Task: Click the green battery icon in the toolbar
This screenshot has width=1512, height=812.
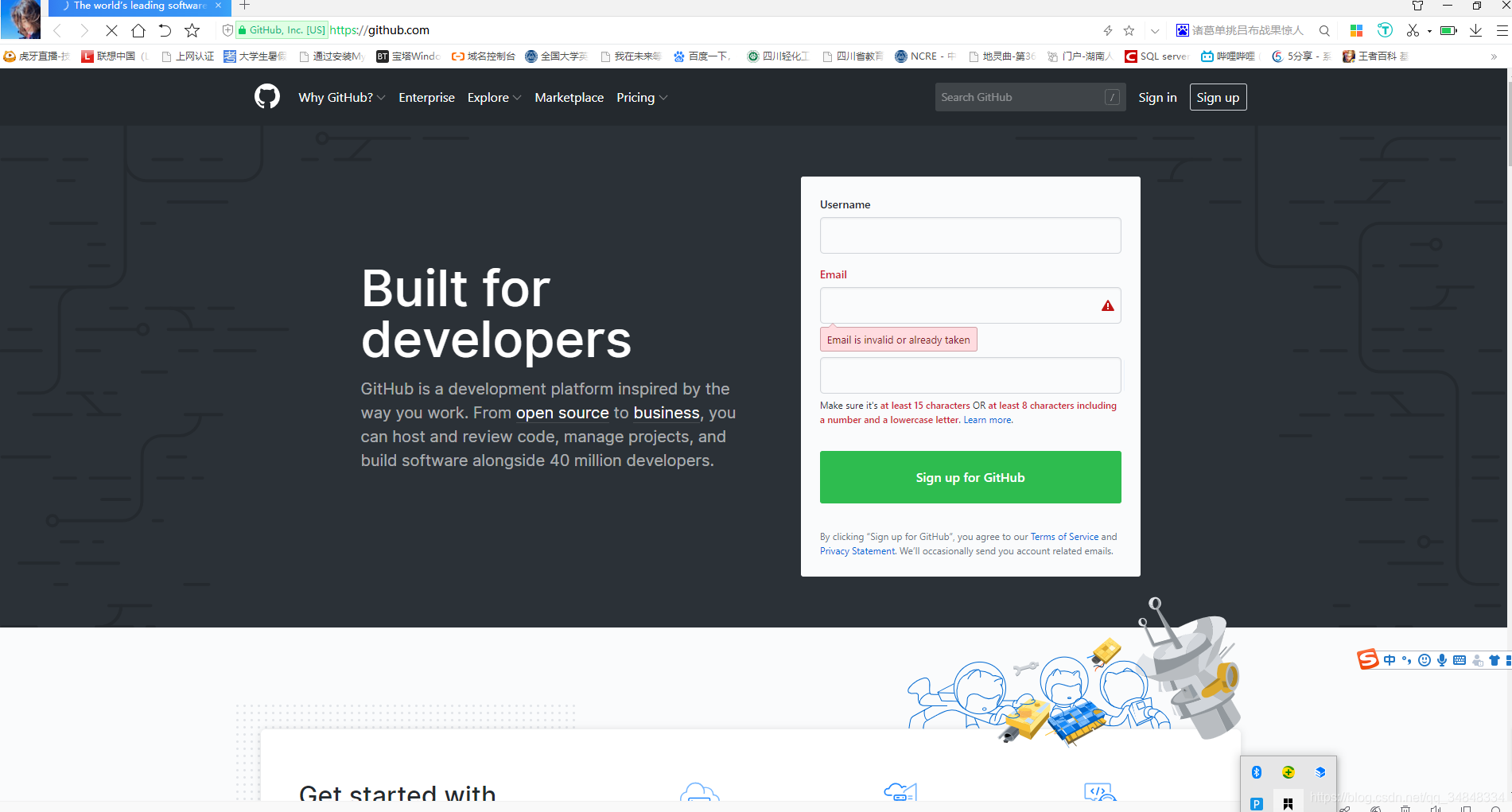Action: coord(1448,30)
